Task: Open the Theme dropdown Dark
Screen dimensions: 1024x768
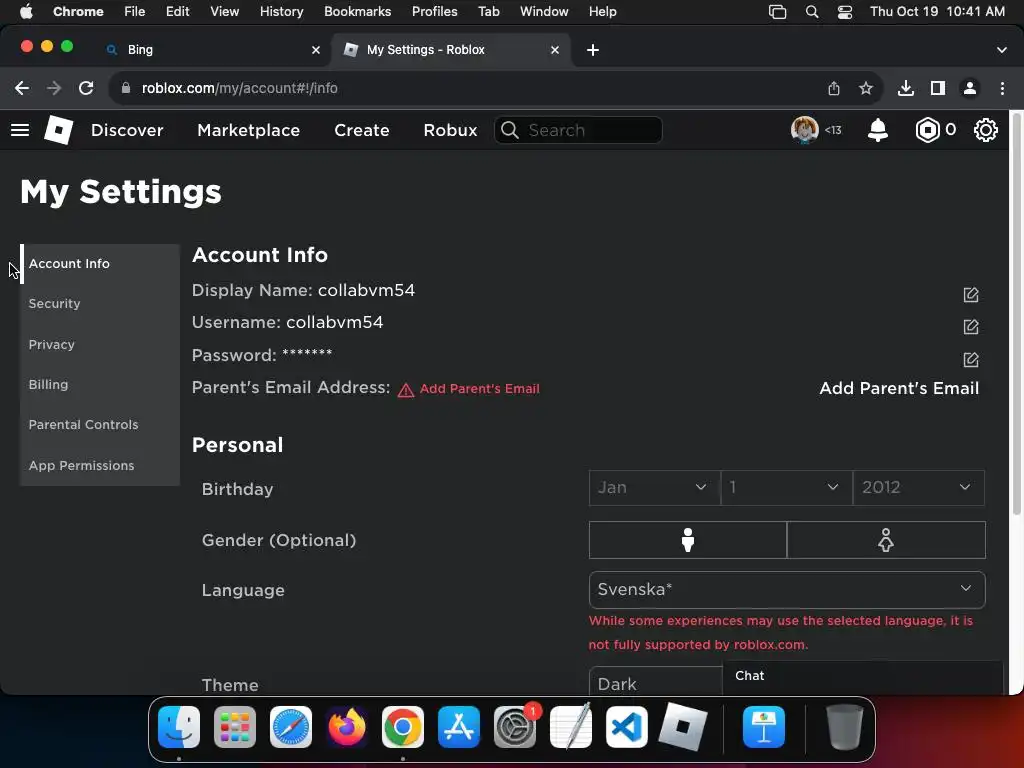Action: point(655,681)
